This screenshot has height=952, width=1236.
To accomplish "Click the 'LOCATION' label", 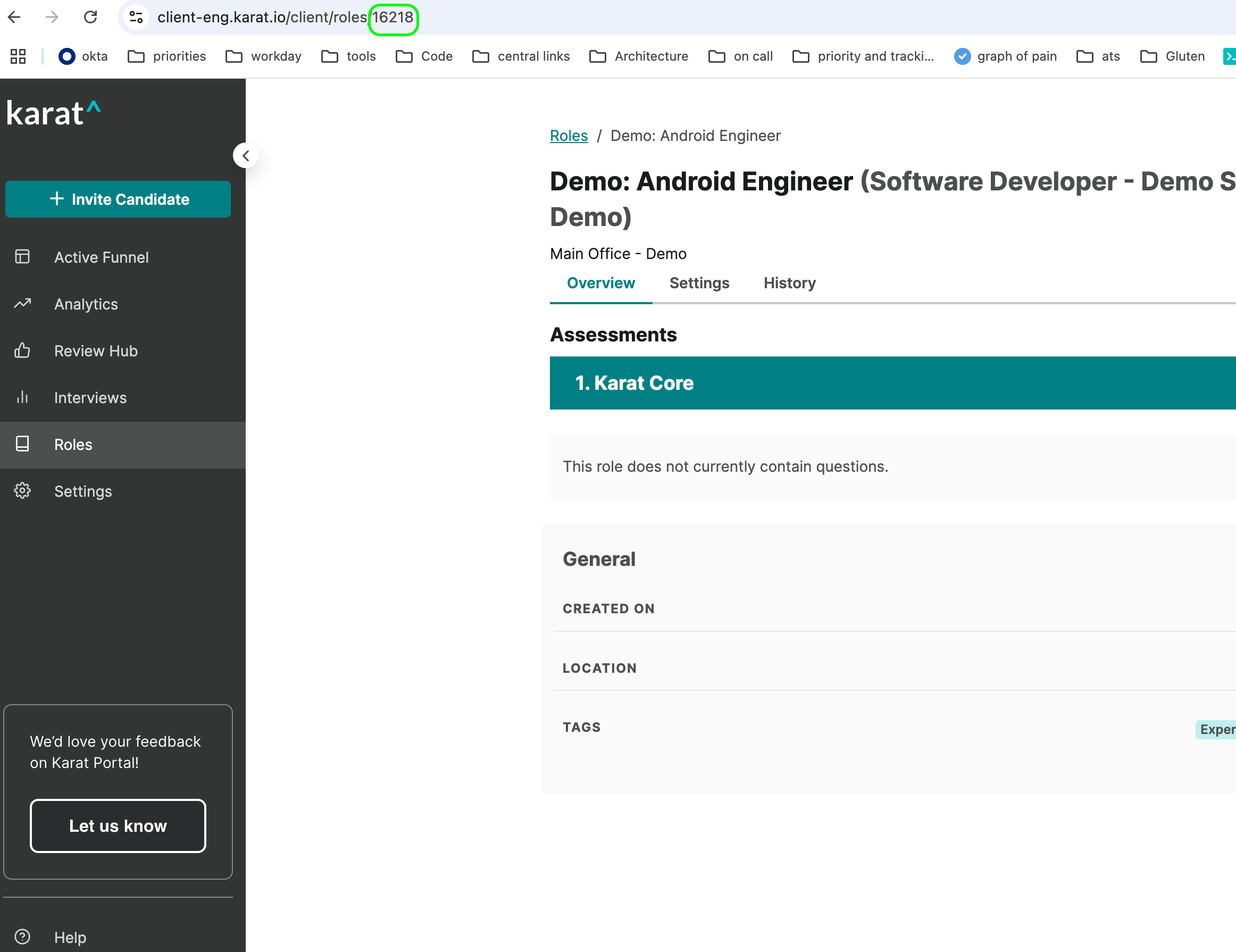I will 599,668.
